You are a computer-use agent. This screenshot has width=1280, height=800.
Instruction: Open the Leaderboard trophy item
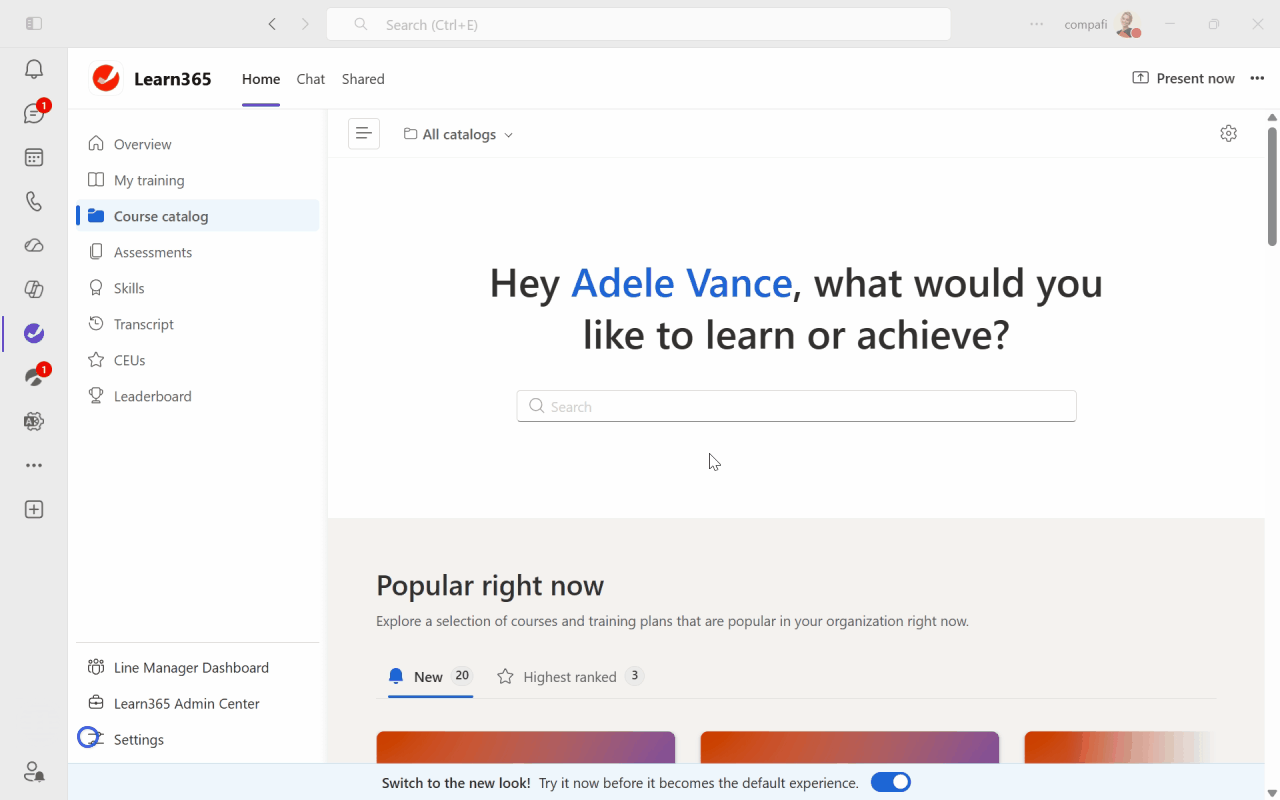coord(152,396)
